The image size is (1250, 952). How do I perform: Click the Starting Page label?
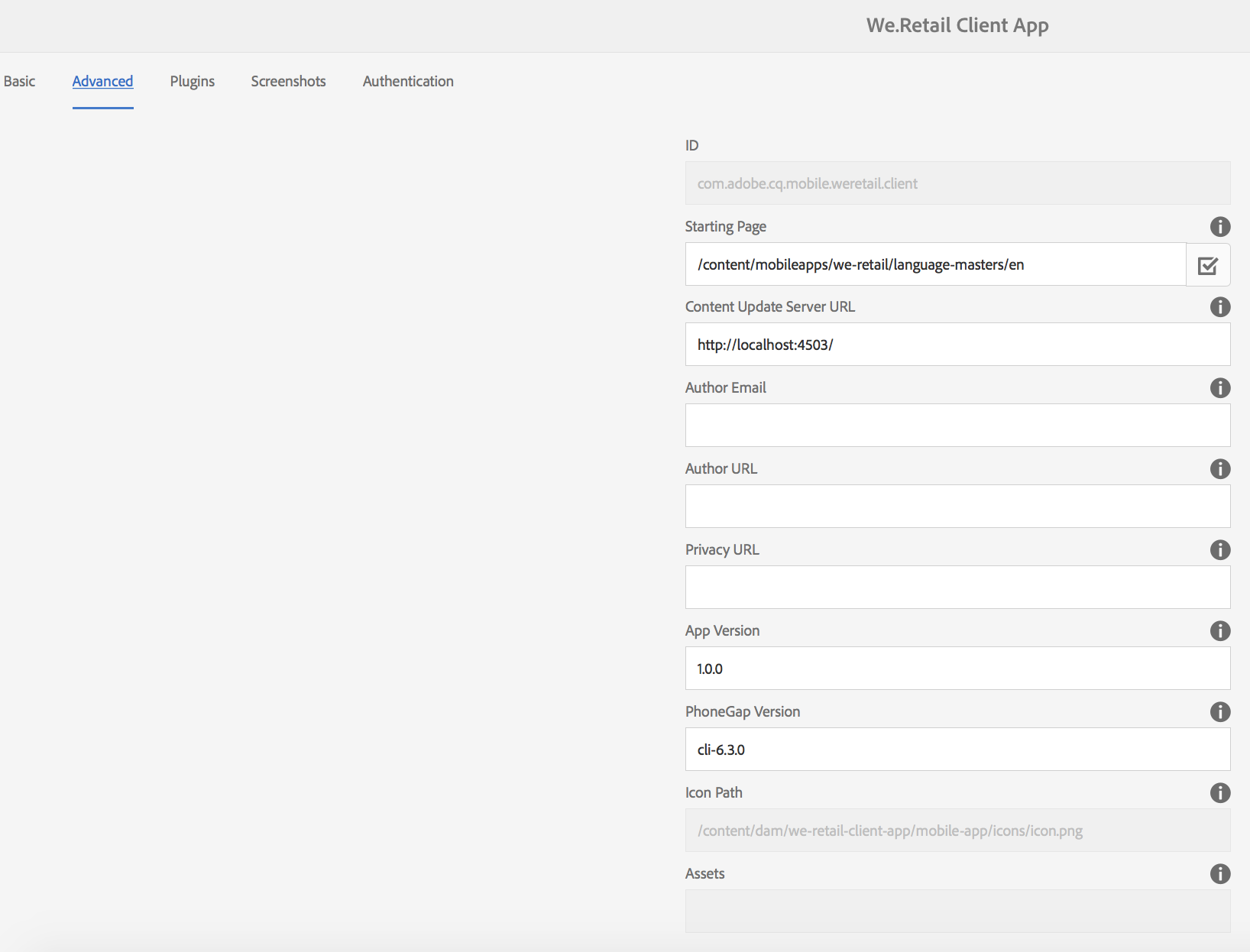tap(726, 226)
